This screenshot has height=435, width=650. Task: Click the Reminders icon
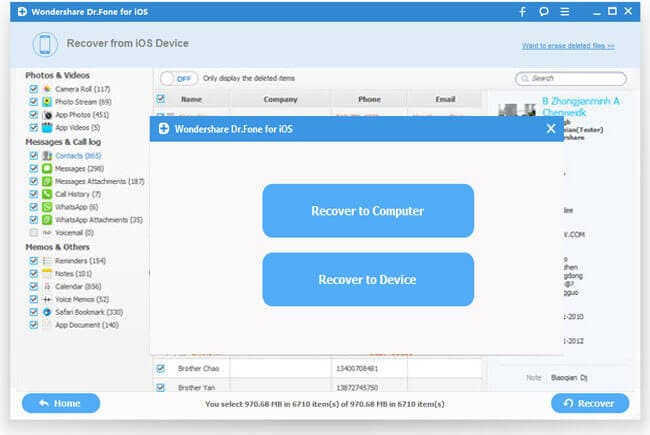click(x=47, y=261)
